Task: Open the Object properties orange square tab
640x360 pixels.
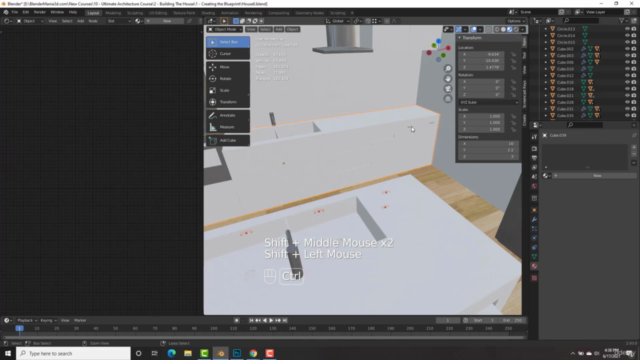Action: click(534, 210)
